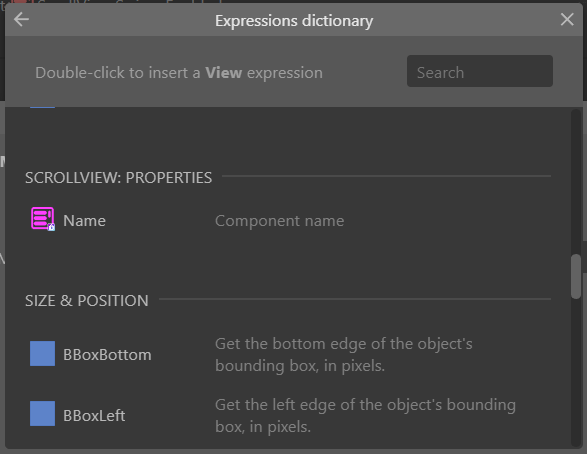This screenshot has width=587, height=454.
Task: Select the blue BBoxBottom icon
Action: point(42,354)
